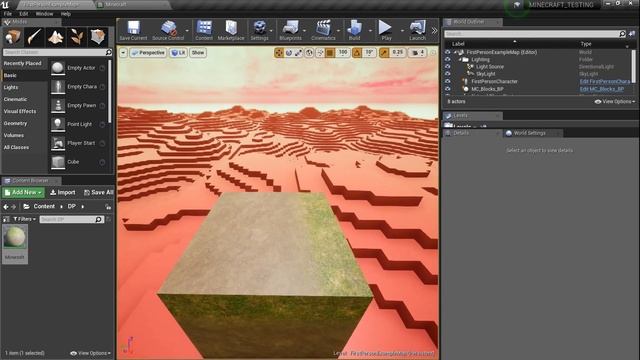Screen dimensions: 640x360
Task: Open the Perspective view mode menu
Action: pyautogui.click(x=148, y=53)
